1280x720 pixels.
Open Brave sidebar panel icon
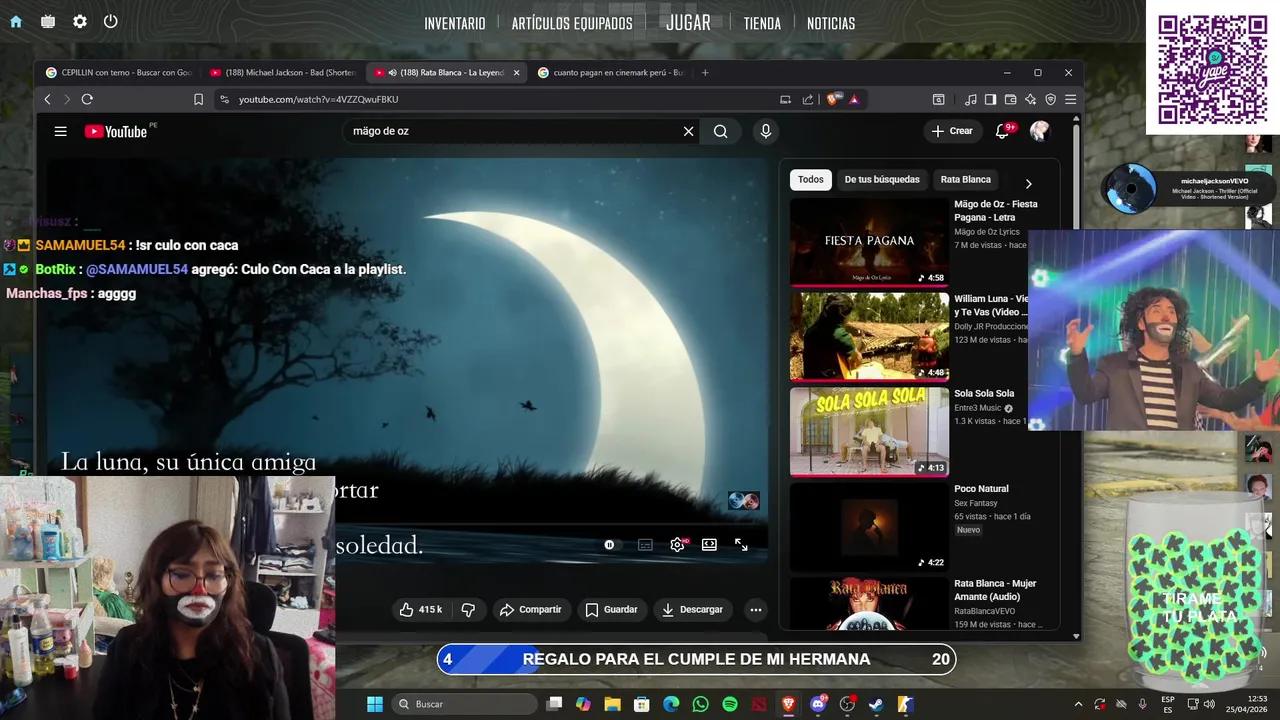990,99
